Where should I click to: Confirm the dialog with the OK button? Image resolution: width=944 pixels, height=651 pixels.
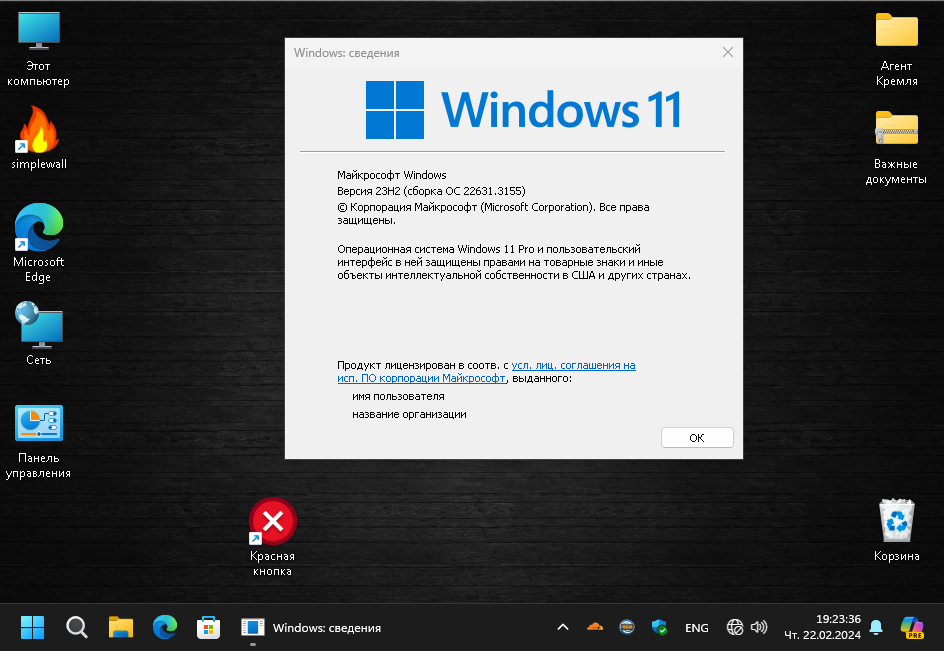697,438
